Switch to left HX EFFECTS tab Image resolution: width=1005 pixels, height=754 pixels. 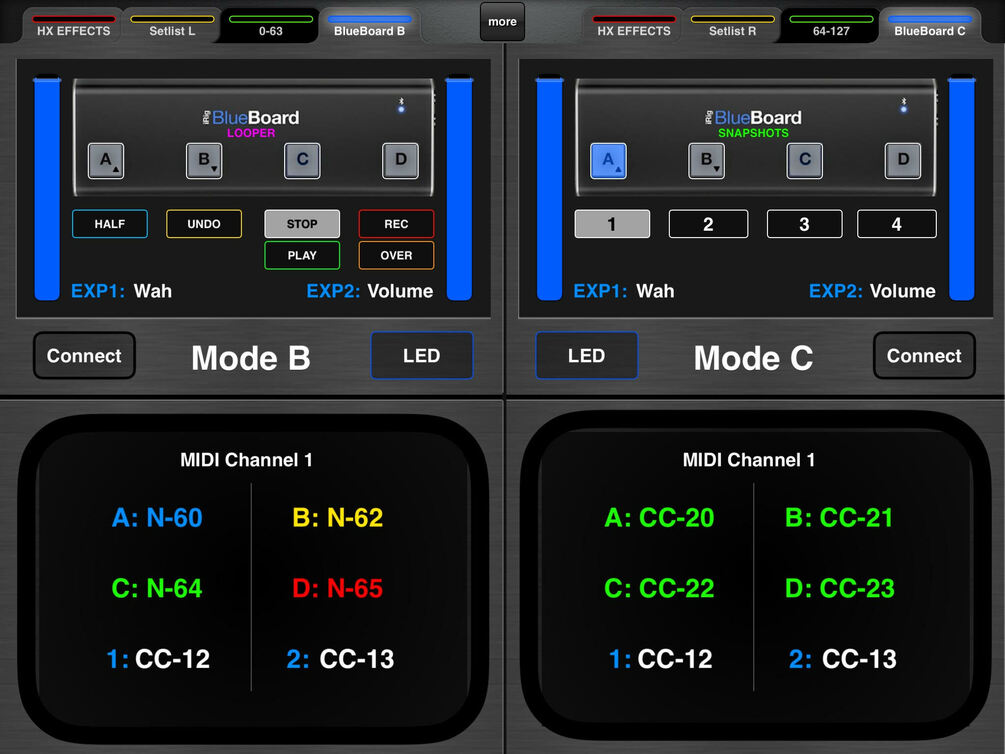click(74, 26)
